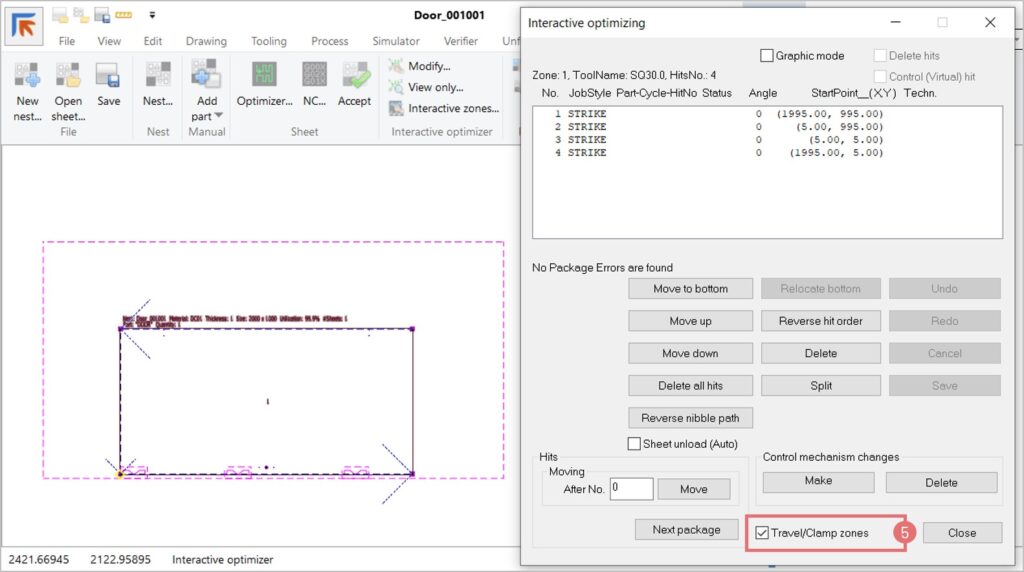Image resolution: width=1024 pixels, height=572 pixels.
Task: Open the Tooling ribbon tab
Action: tap(268, 41)
